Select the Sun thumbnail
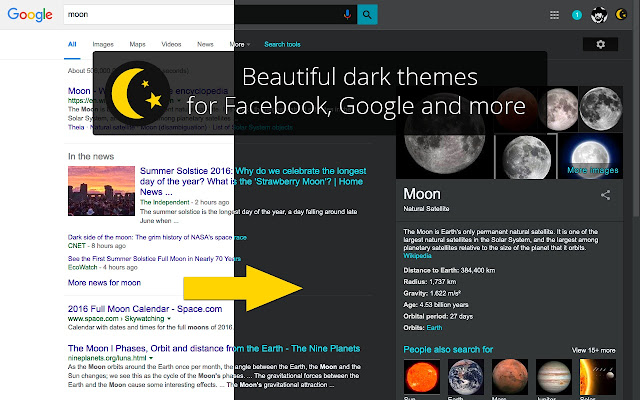The width and height of the screenshot is (640, 400). click(x=422, y=377)
